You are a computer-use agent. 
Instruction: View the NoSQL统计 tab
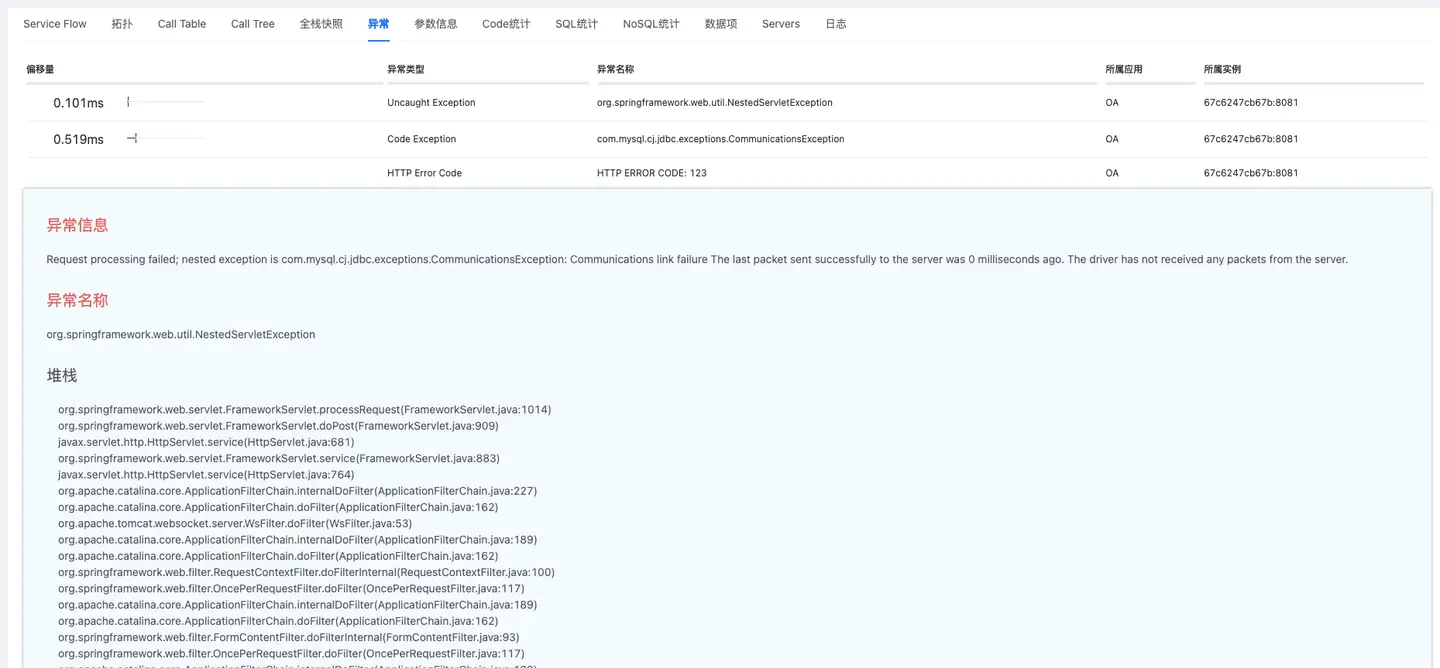tap(651, 24)
